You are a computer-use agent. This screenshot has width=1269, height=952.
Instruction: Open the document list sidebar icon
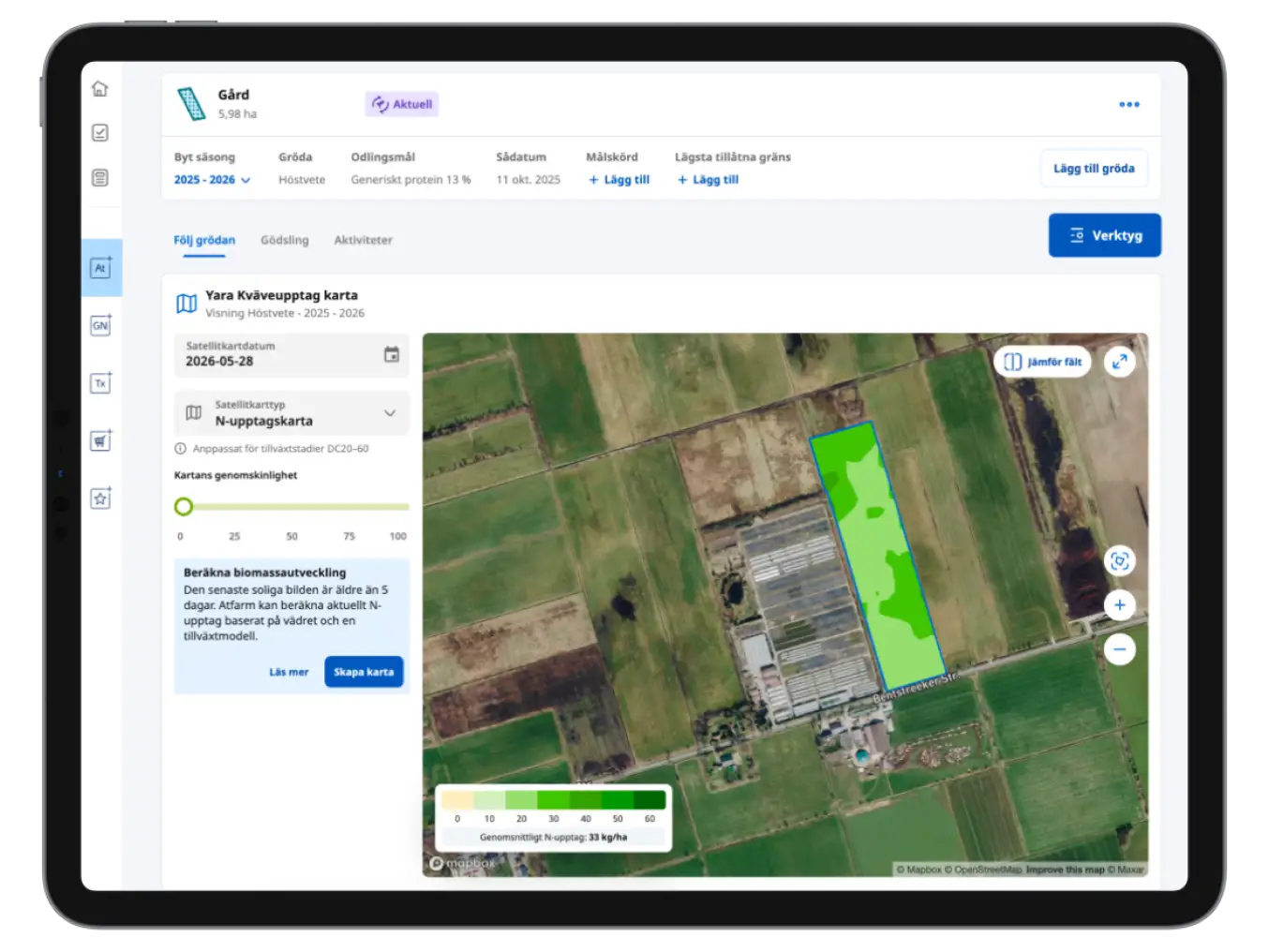click(100, 178)
